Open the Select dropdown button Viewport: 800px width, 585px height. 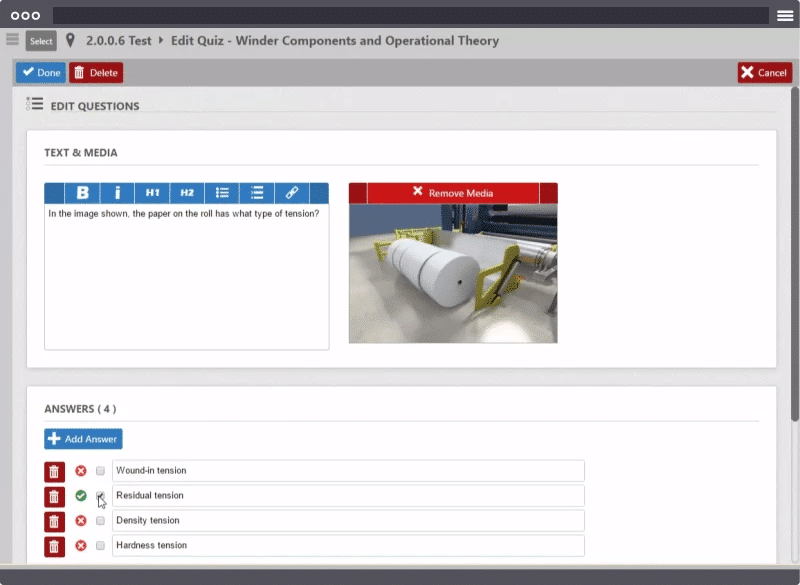[x=41, y=41]
